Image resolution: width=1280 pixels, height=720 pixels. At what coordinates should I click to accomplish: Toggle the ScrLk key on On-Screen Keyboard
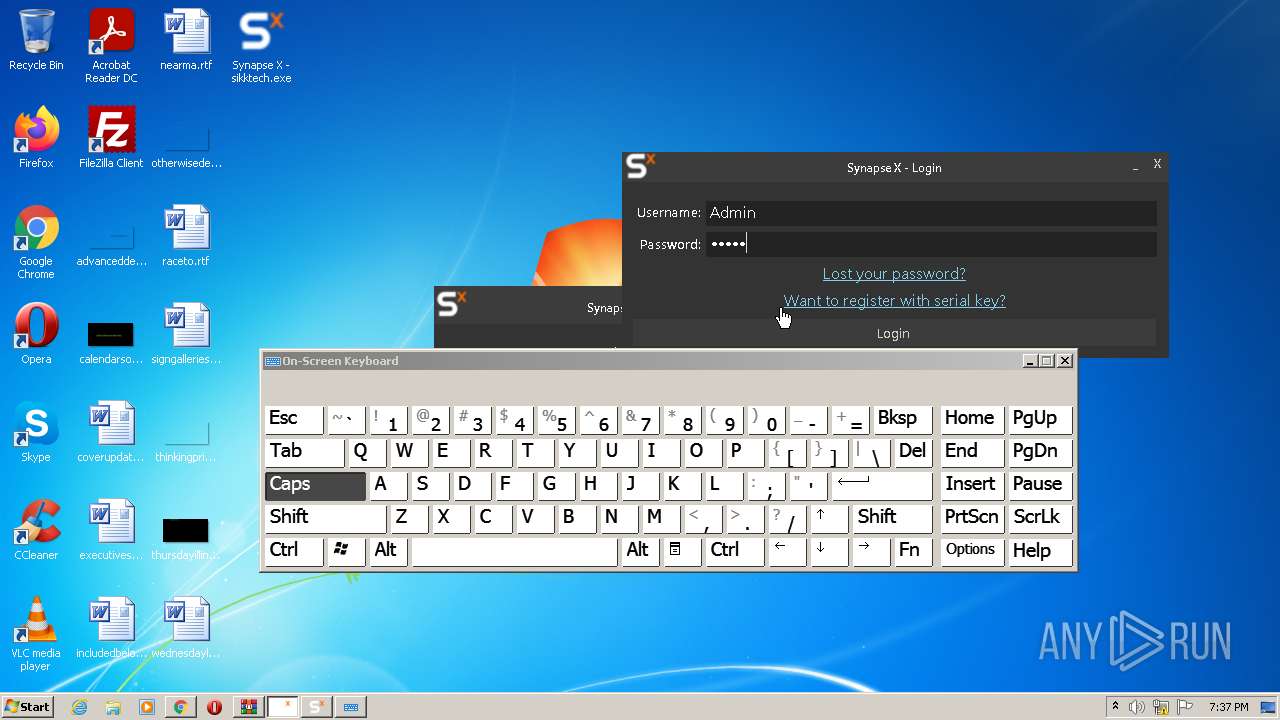point(1040,518)
